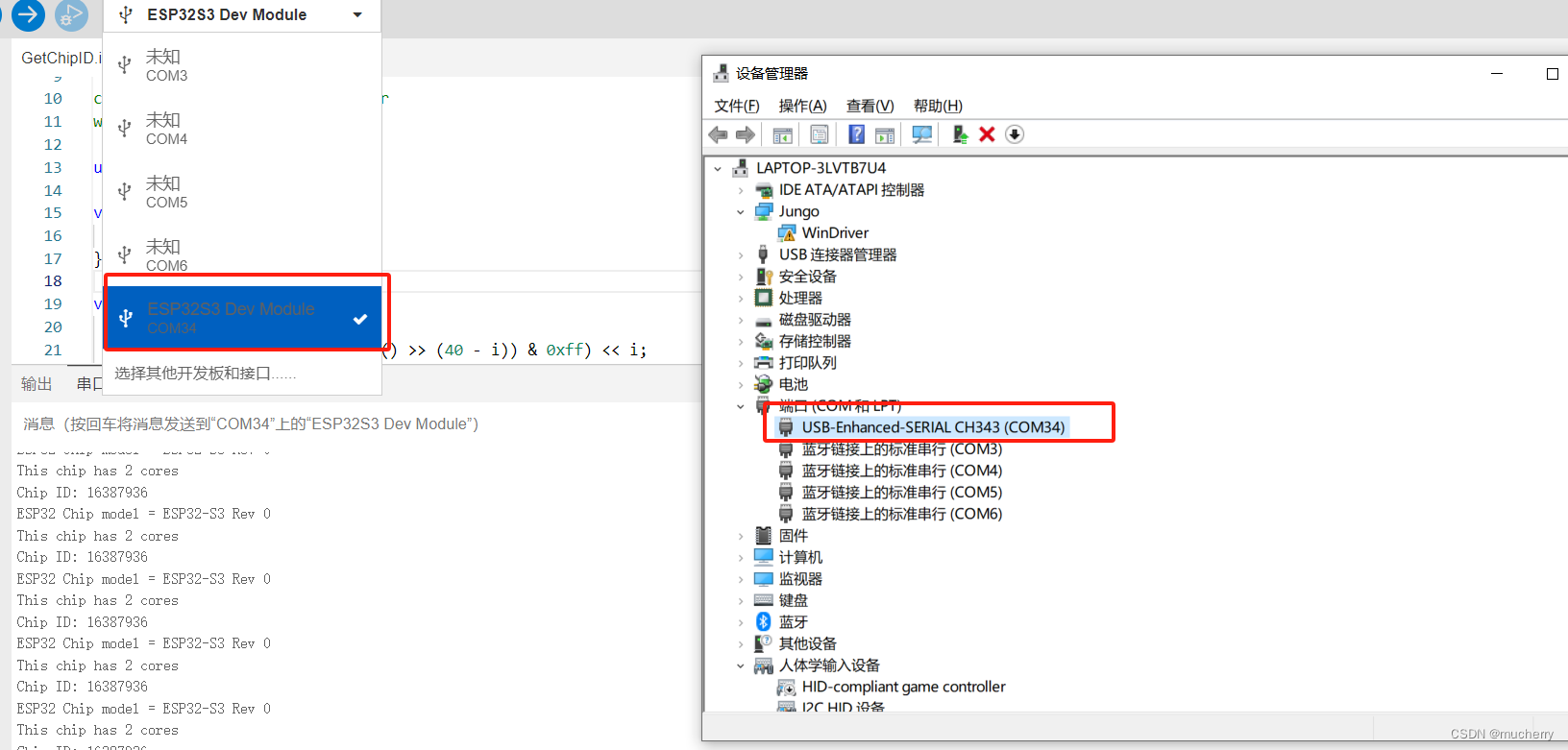
Task: Select 蓝牙链接上的标准串行 (COM6) device
Action: click(901, 514)
